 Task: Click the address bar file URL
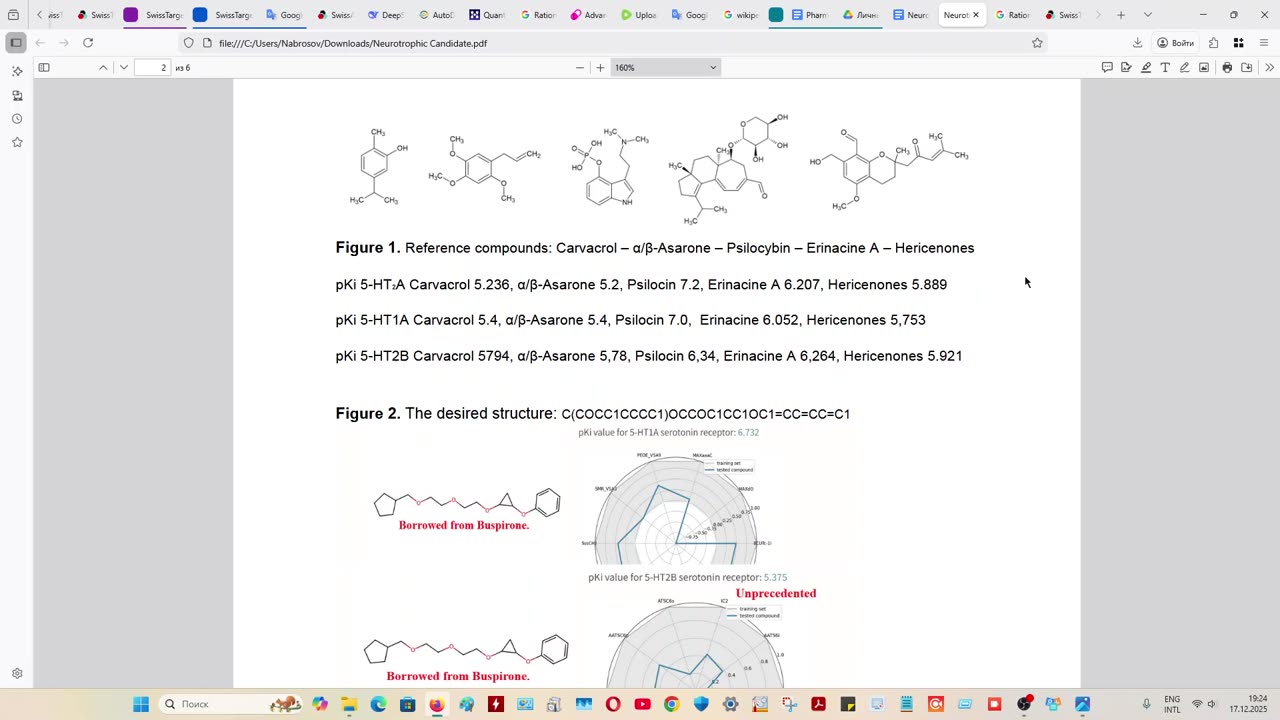[353, 43]
